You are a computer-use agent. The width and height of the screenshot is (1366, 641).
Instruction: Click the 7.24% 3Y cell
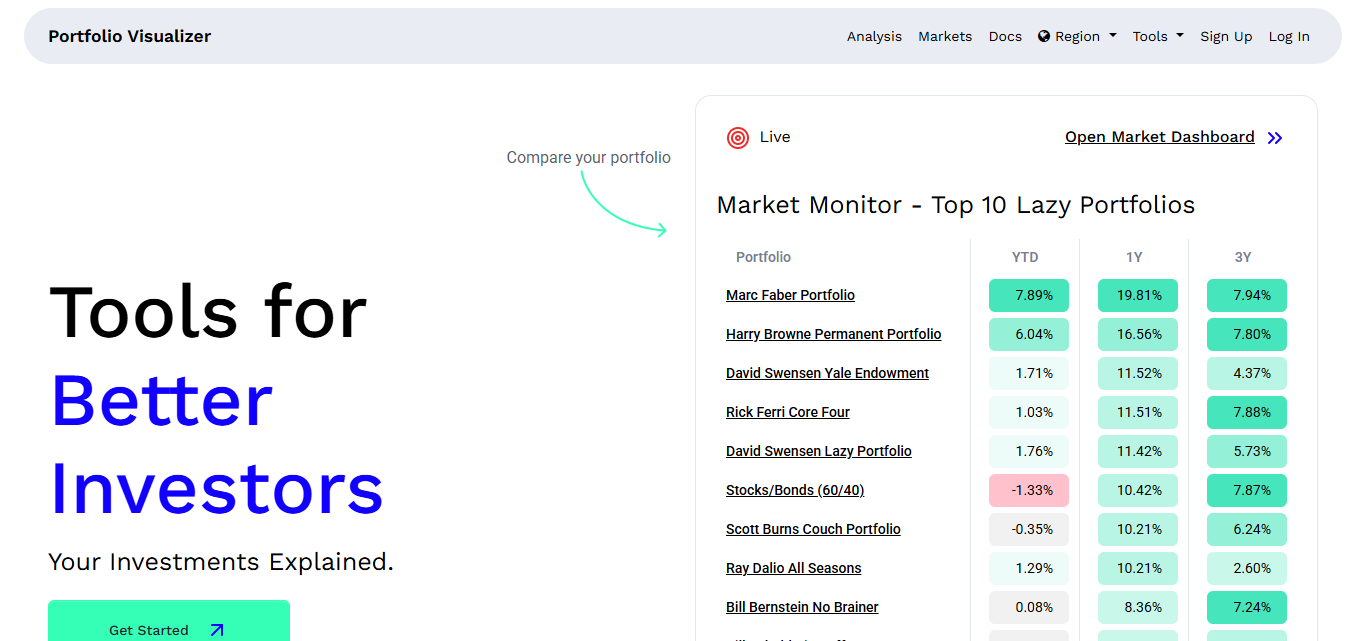click(1247, 607)
